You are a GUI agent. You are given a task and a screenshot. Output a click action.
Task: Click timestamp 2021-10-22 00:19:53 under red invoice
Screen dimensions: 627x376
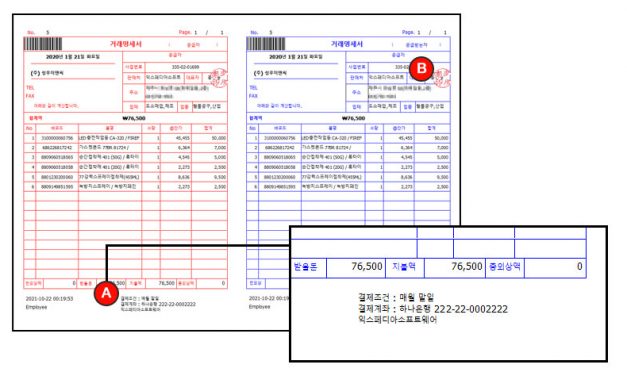(50, 299)
